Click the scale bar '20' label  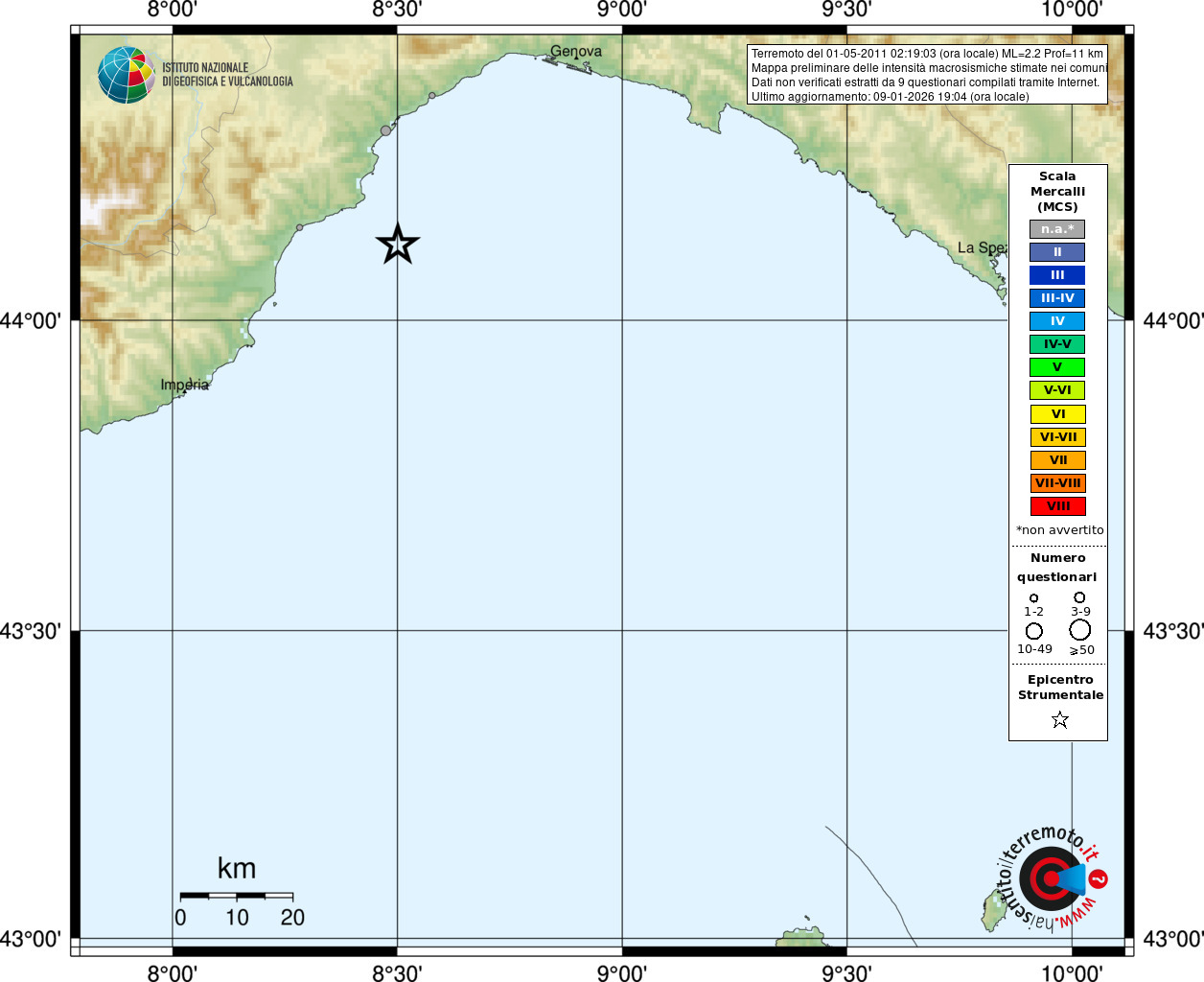pos(292,918)
